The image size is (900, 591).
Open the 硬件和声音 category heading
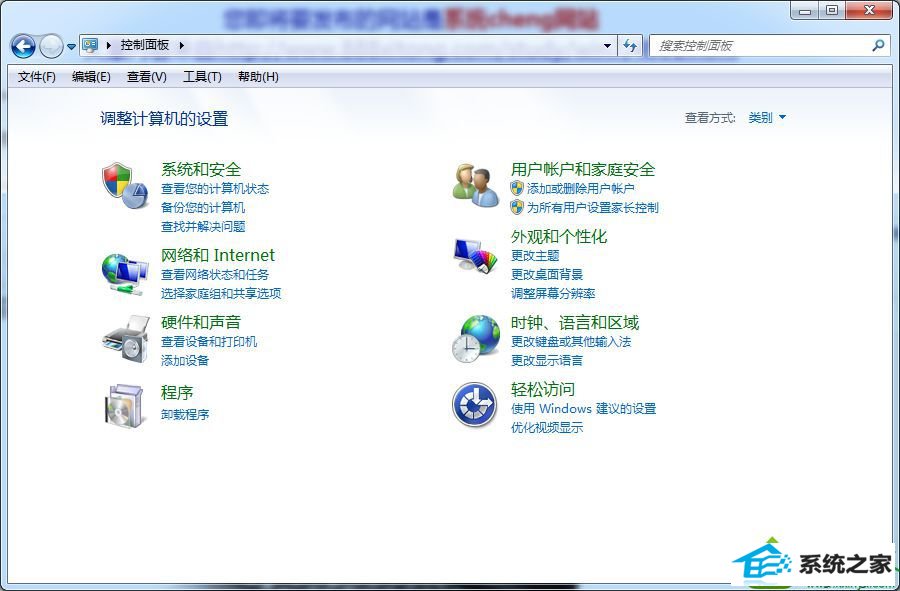pos(201,322)
